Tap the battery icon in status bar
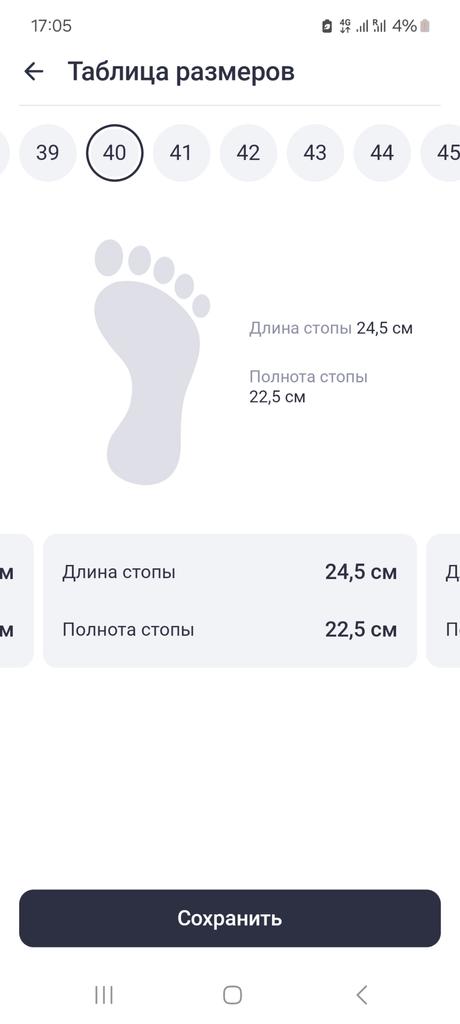The width and height of the screenshot is (460, 1024). [425, 26]
